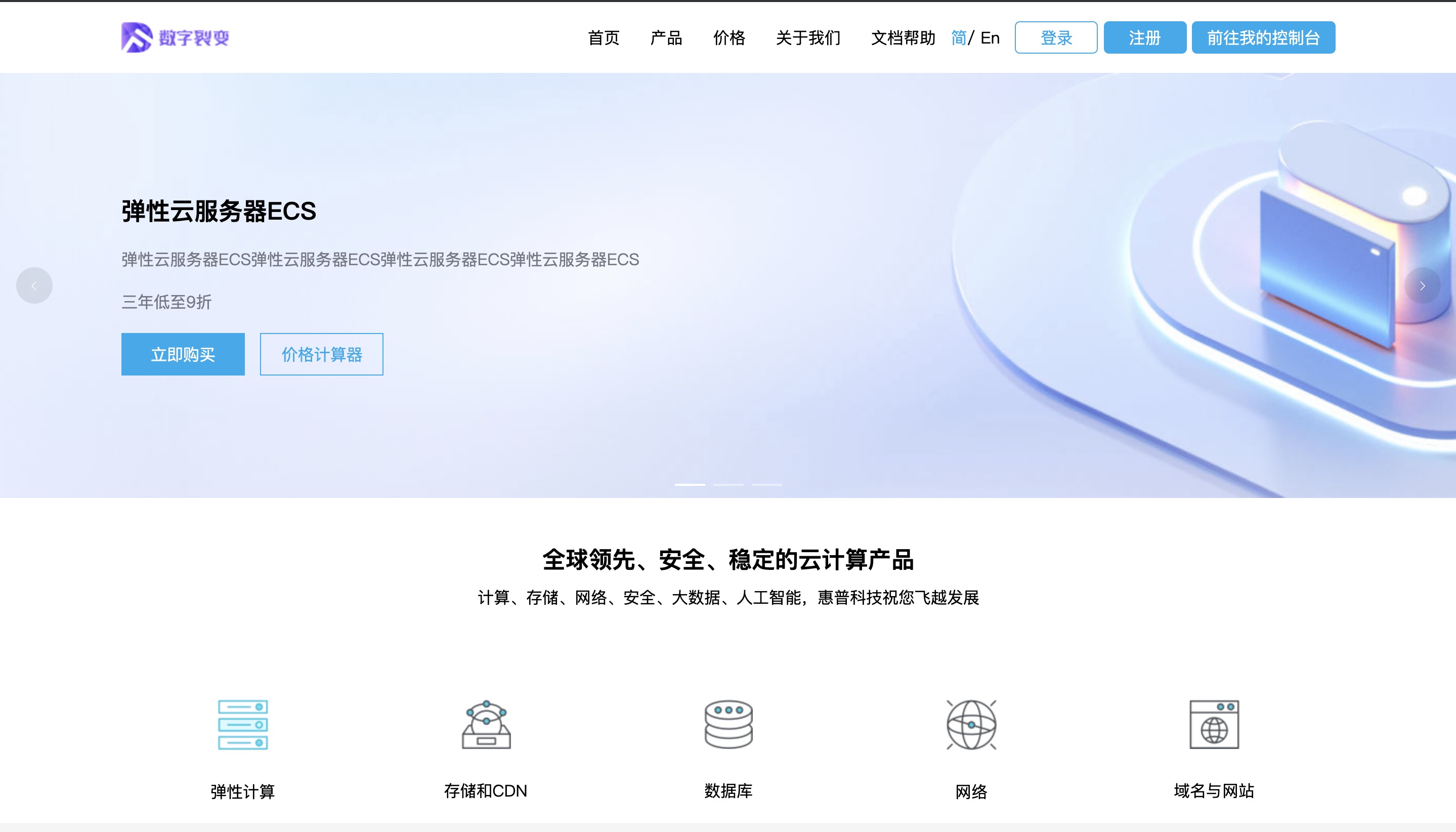Viewport: 1456px width, 832px height.
Task: Click the 数字裂变 logo
Action: click(x=176, y=38)
